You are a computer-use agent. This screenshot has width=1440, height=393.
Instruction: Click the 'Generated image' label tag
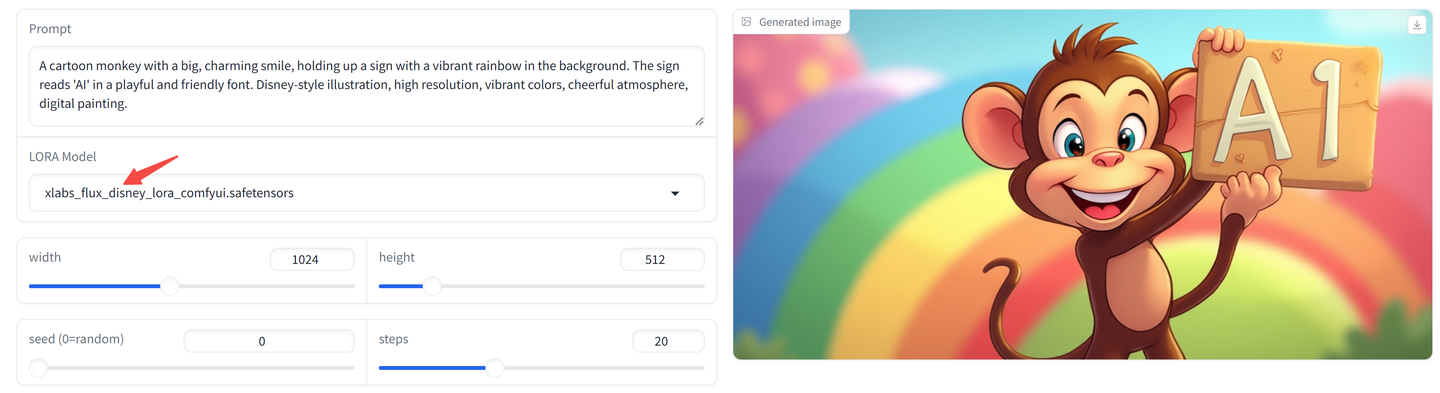(x=791, y=22)
